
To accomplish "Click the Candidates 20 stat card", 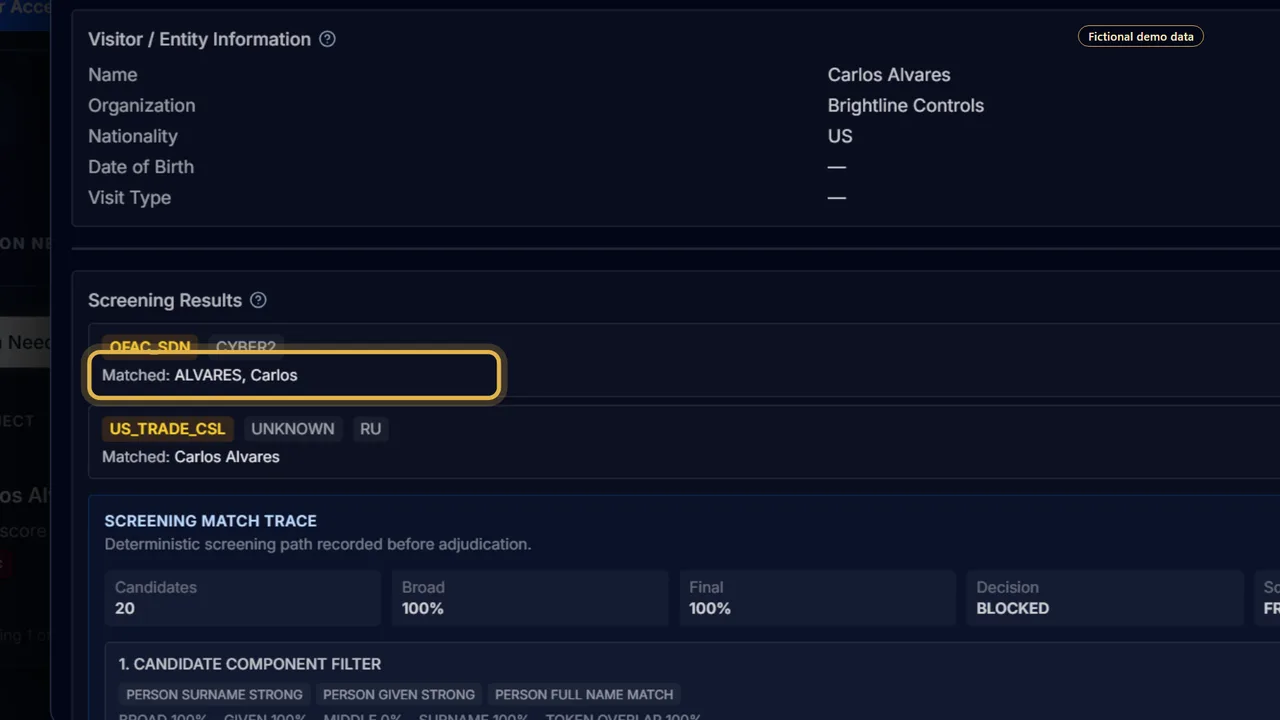I will (x=243, y=598).
